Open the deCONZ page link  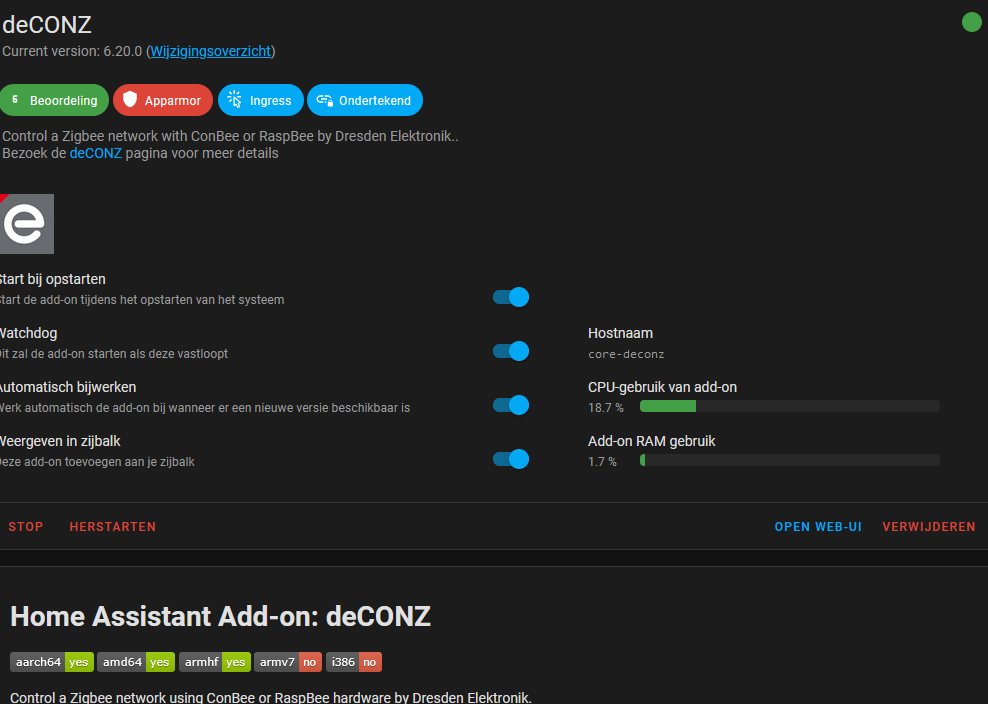click(x=95, y=153)
